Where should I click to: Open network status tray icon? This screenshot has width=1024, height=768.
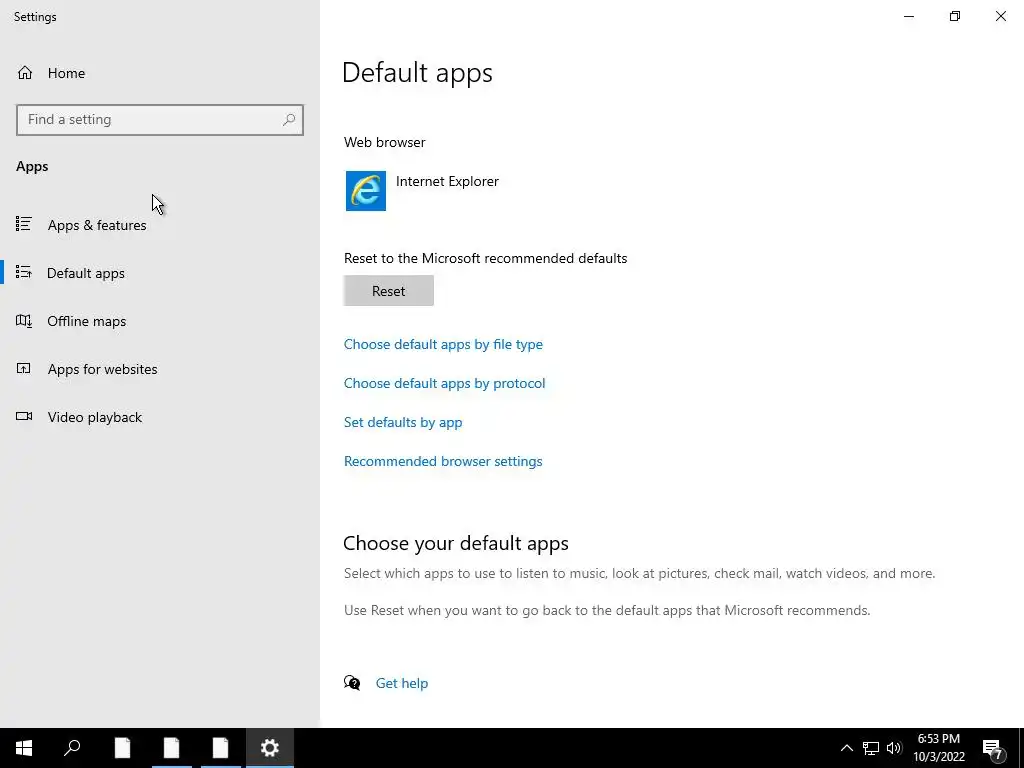(871, 748)
